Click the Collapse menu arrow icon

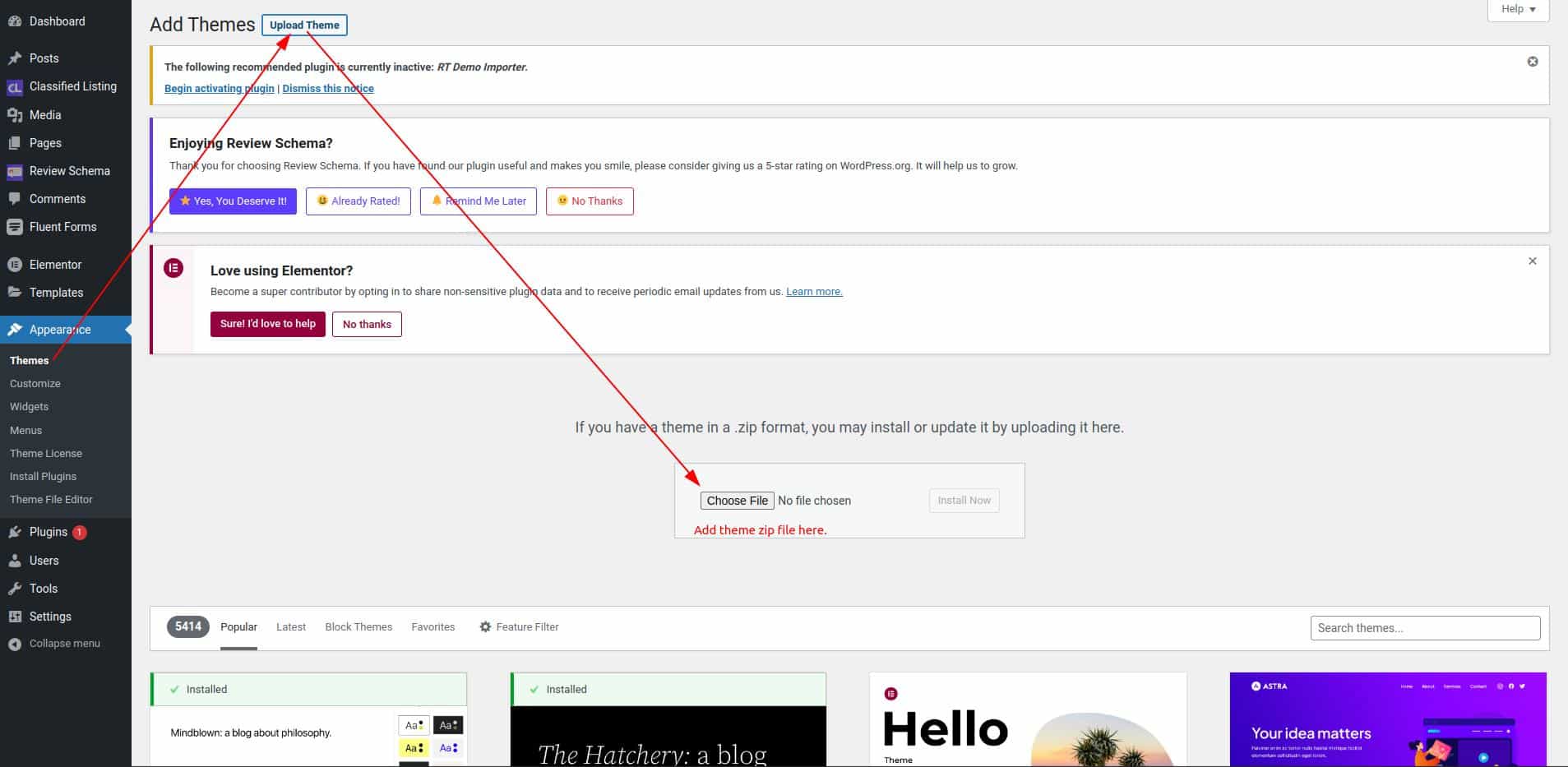pyautogui.click(x=14, y=645)
